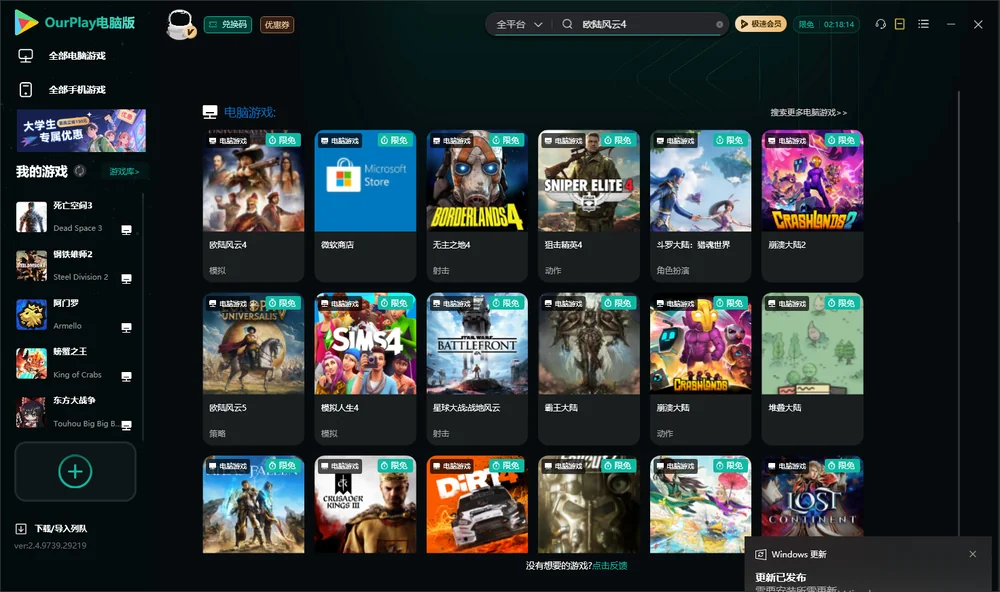1000x592 pixels.
Task: Add a new game with plus button
Action: pos(75,471)
